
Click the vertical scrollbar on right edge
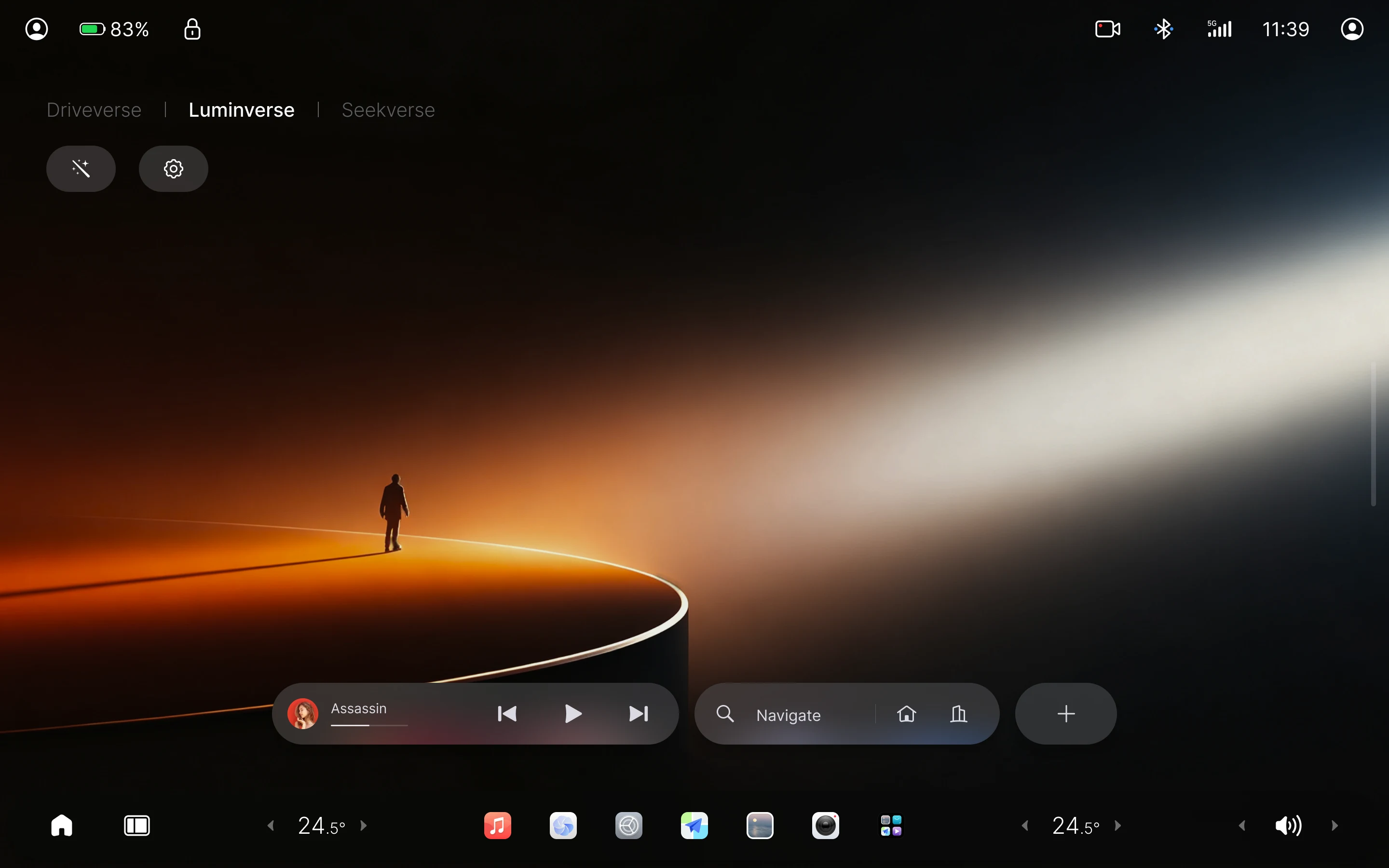tap(1373, 434)
